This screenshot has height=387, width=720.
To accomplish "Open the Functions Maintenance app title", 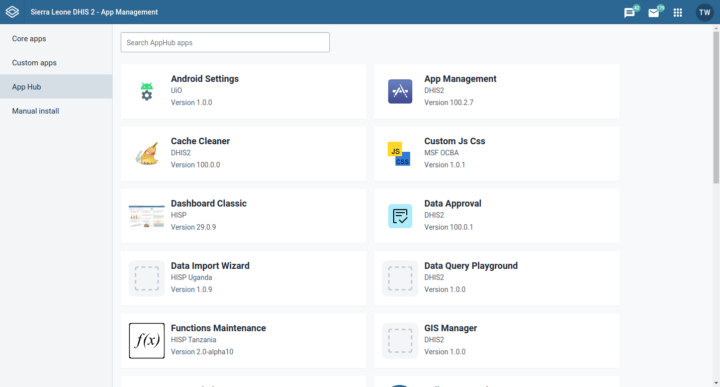I will [x=218, y=328].
